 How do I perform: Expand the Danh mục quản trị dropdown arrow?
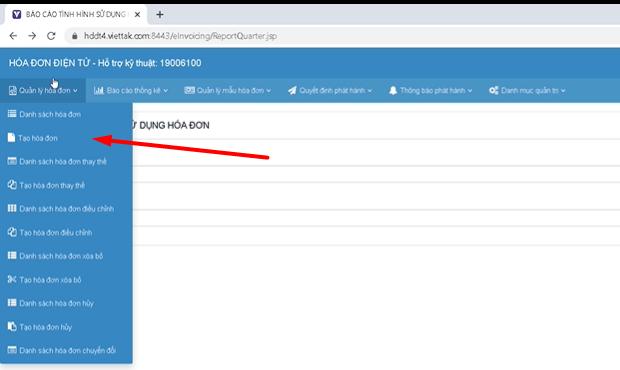tap(563, 91)
